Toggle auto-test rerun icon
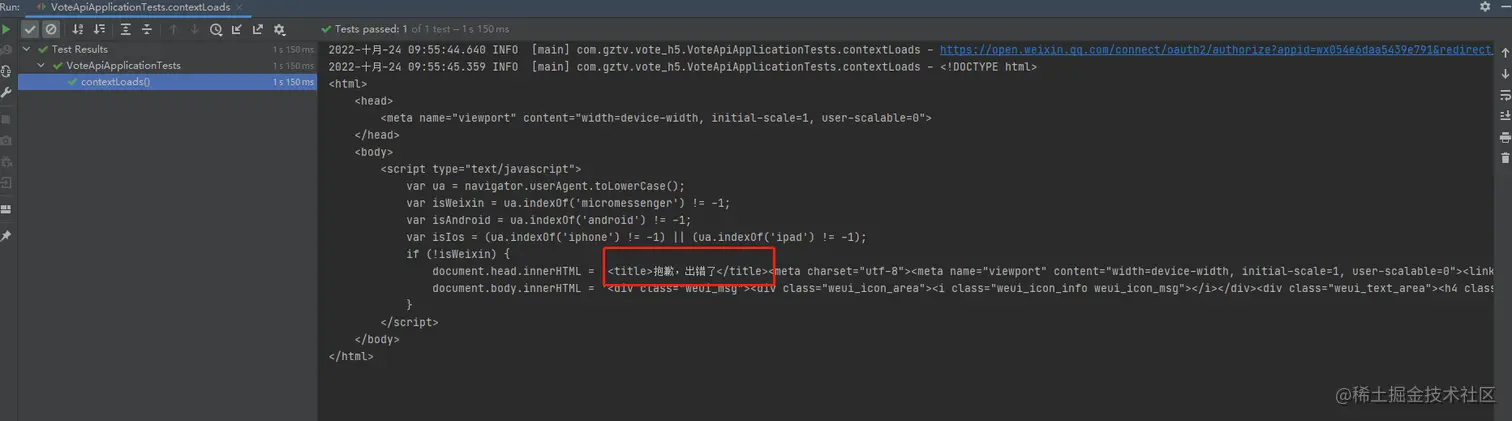The height and width of the screenshot is (421, 1512). (x=6, y=71)
